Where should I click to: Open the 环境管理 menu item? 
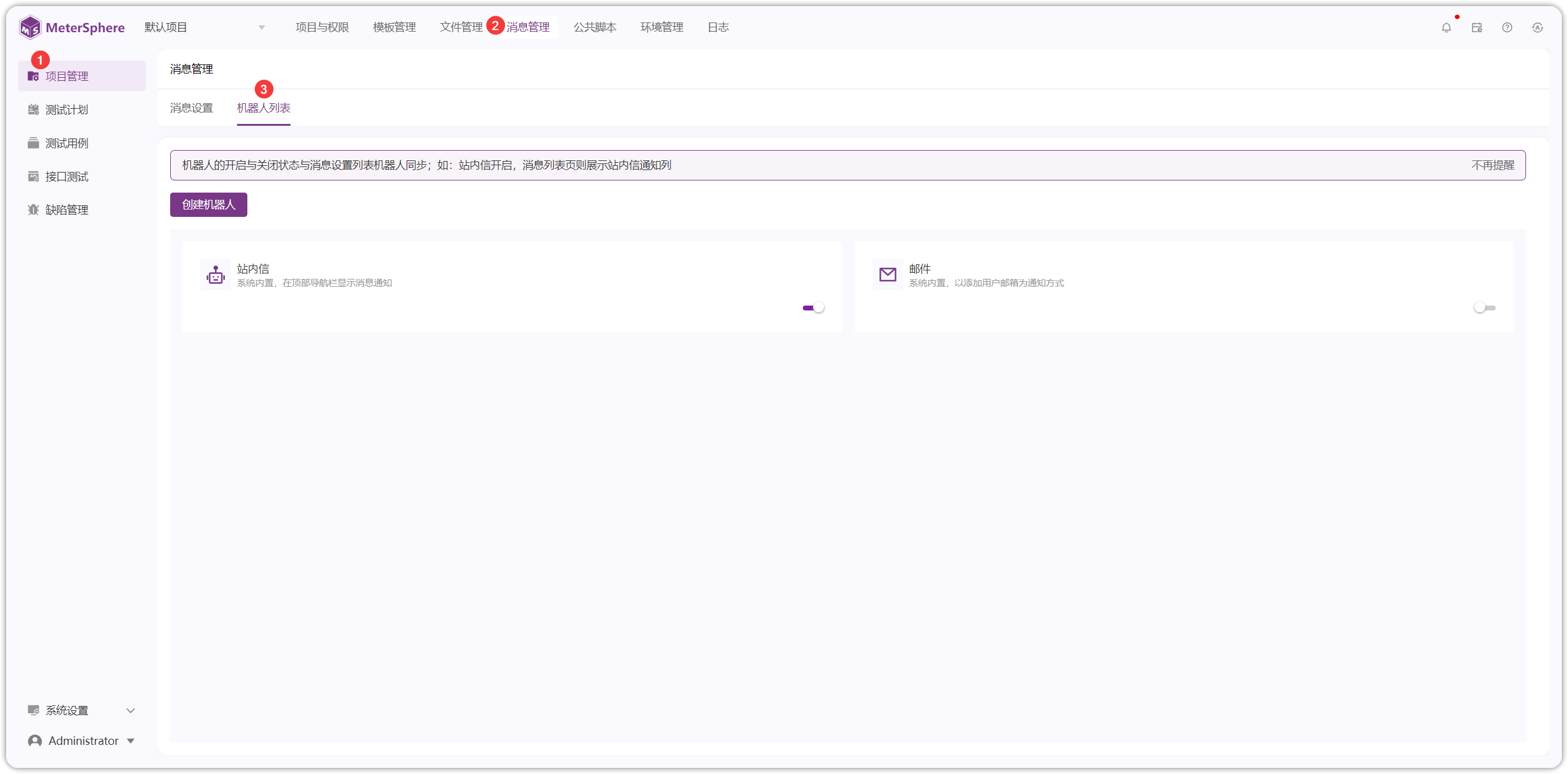click(662, 27)
